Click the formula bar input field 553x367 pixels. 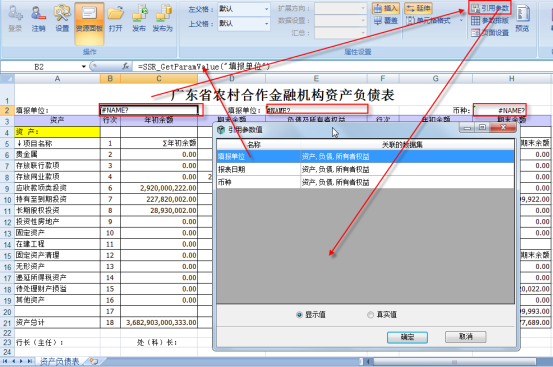[x=341, y=66]
